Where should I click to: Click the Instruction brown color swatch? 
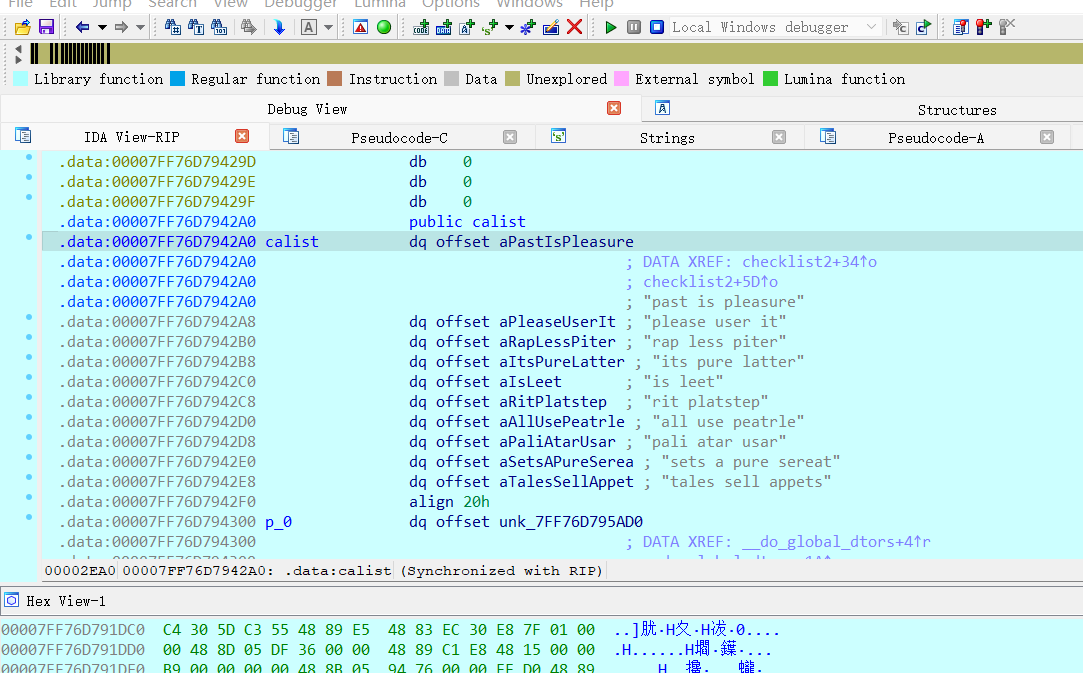tap(335, 79)
